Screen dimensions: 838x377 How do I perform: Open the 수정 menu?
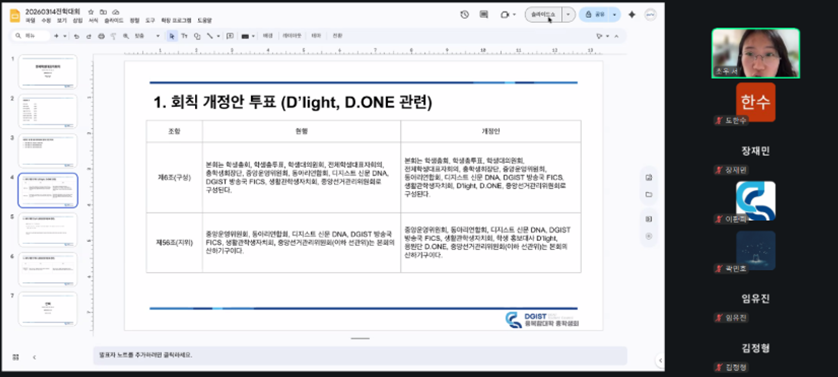pyautogui.click(x=45, y=21)
